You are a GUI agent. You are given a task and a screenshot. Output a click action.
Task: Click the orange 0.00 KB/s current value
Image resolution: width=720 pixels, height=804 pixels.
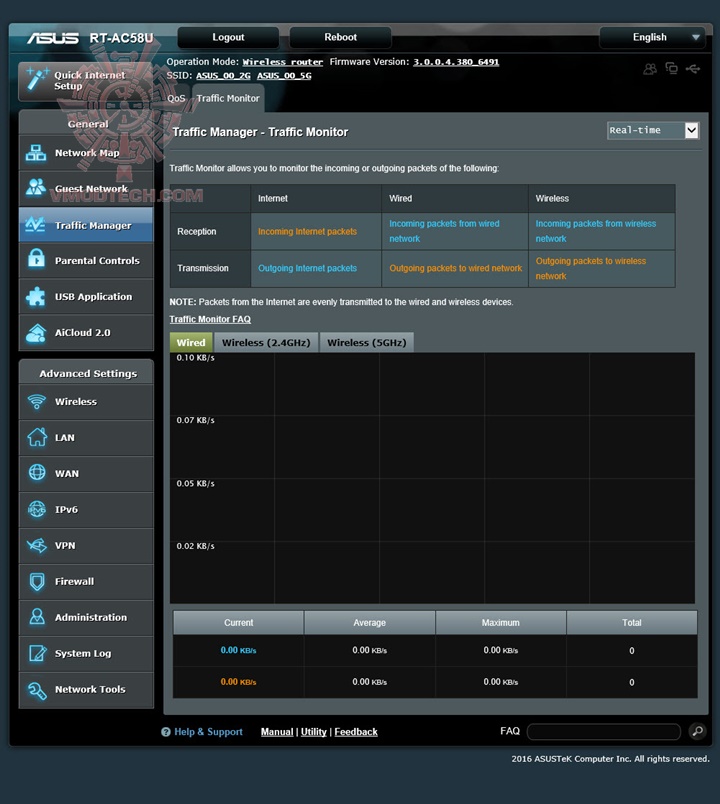pyautogui.click(x=238, y=682)
